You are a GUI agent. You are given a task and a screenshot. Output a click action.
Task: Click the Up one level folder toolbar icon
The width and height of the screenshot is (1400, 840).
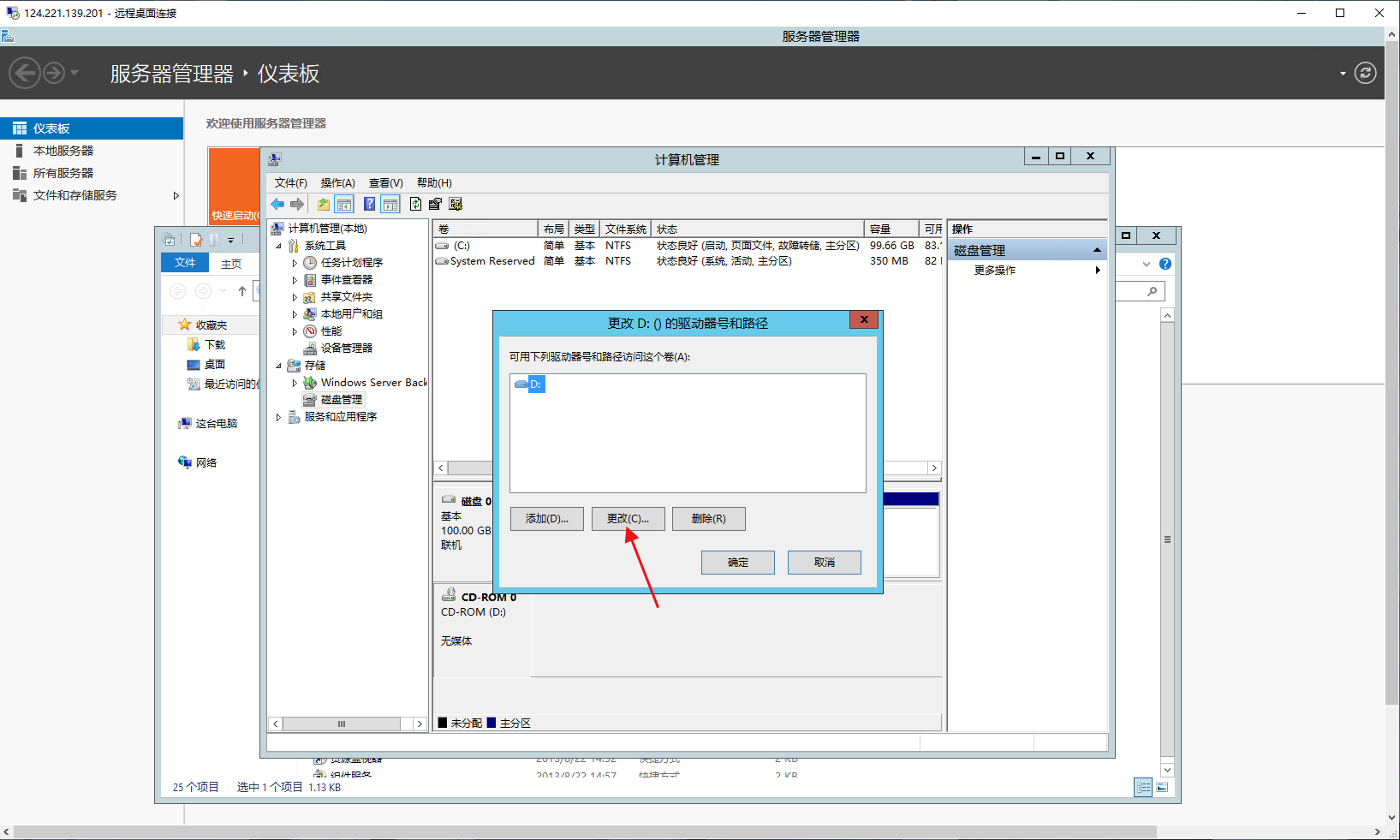[x=324, y=204]
